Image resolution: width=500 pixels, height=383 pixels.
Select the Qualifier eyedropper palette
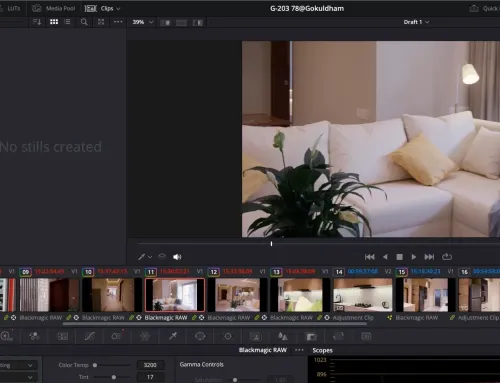[x=173, y=336]
